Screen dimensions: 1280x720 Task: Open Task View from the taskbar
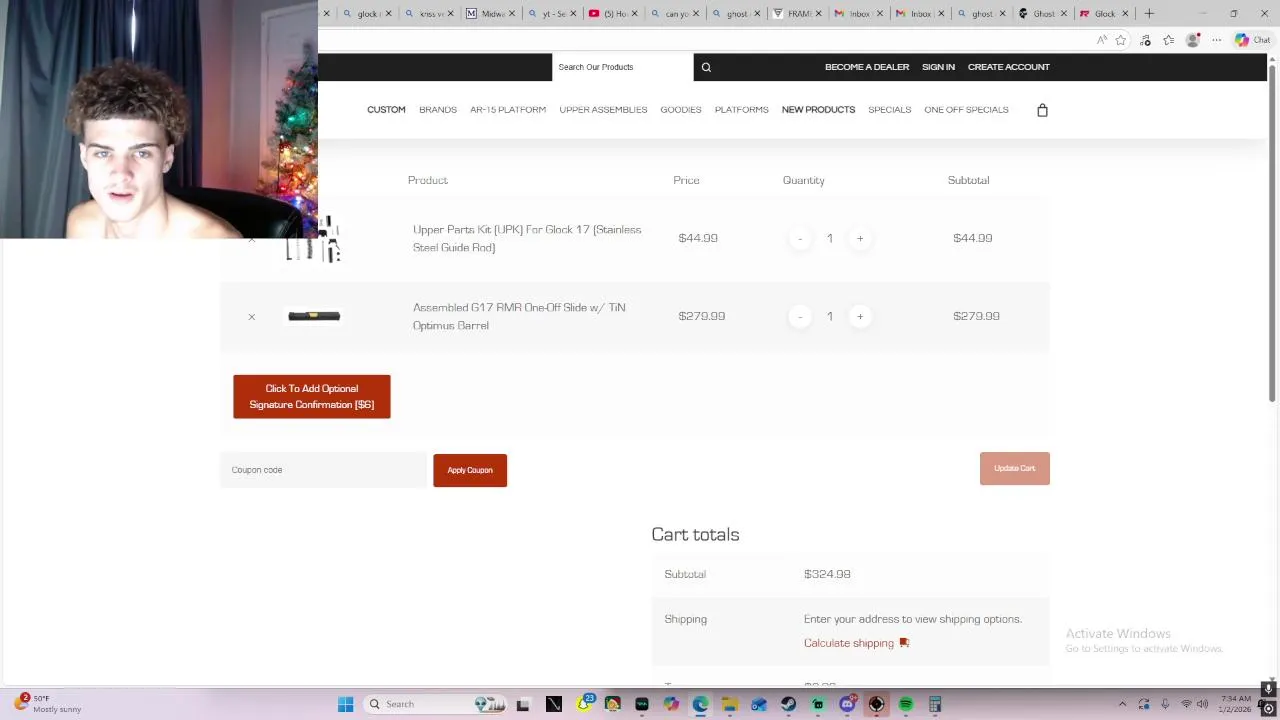(522, 704)
